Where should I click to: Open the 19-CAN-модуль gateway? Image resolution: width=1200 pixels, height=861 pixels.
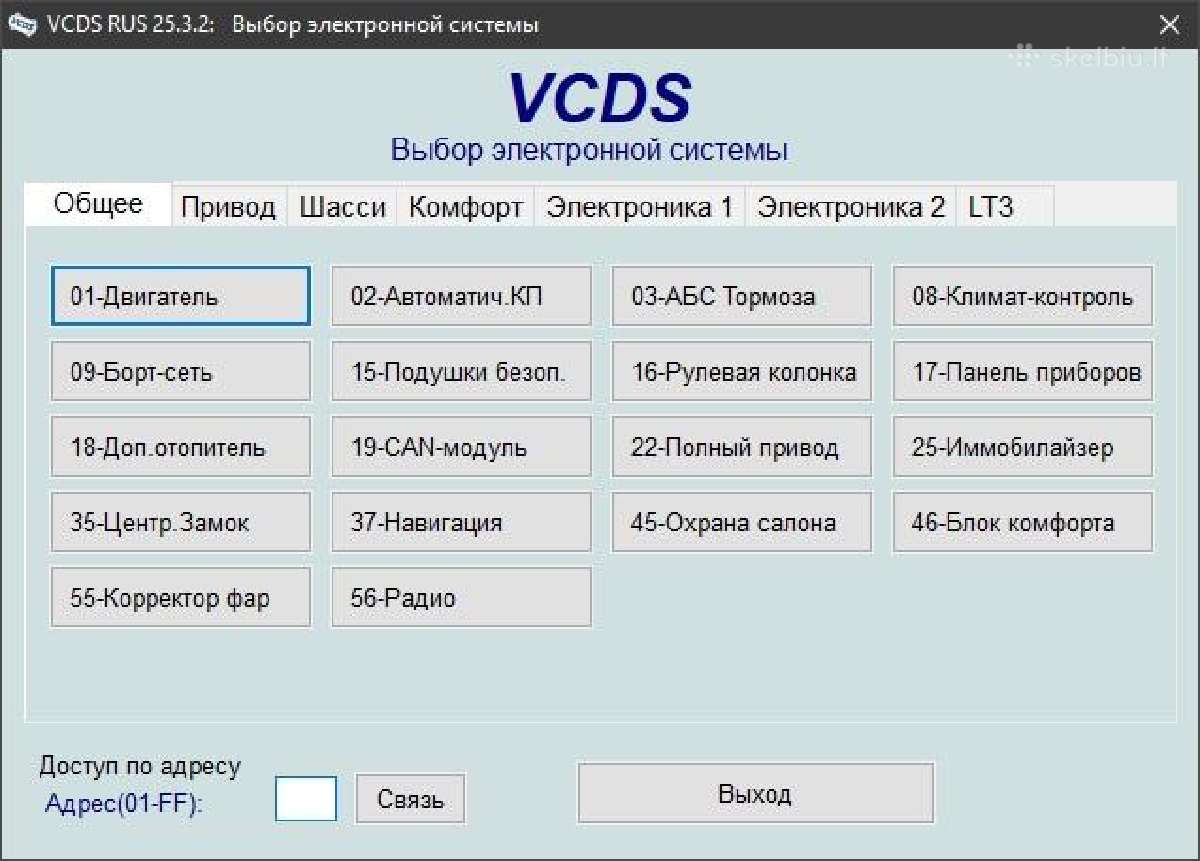[461, 447]
